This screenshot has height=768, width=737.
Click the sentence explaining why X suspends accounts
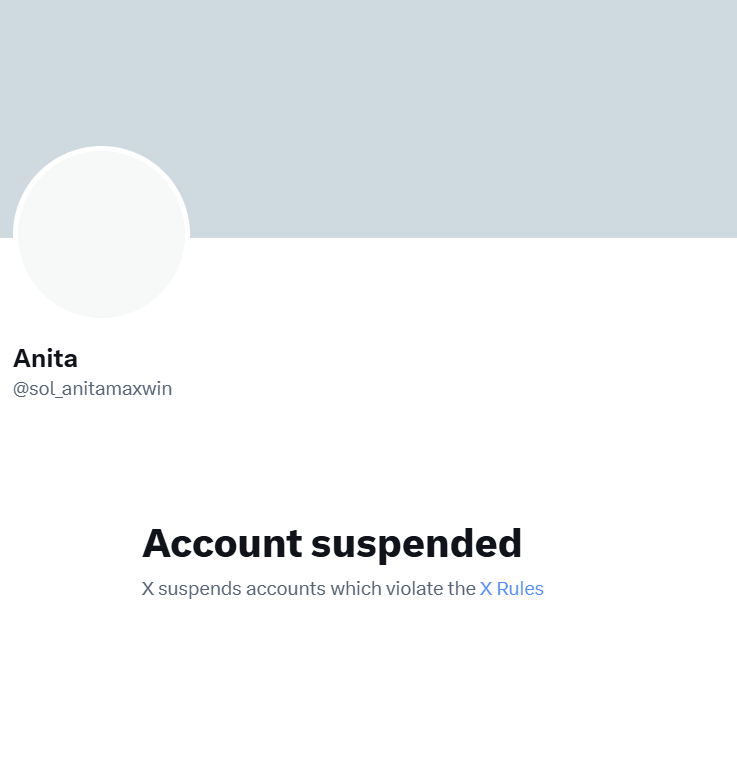point(308,589)
